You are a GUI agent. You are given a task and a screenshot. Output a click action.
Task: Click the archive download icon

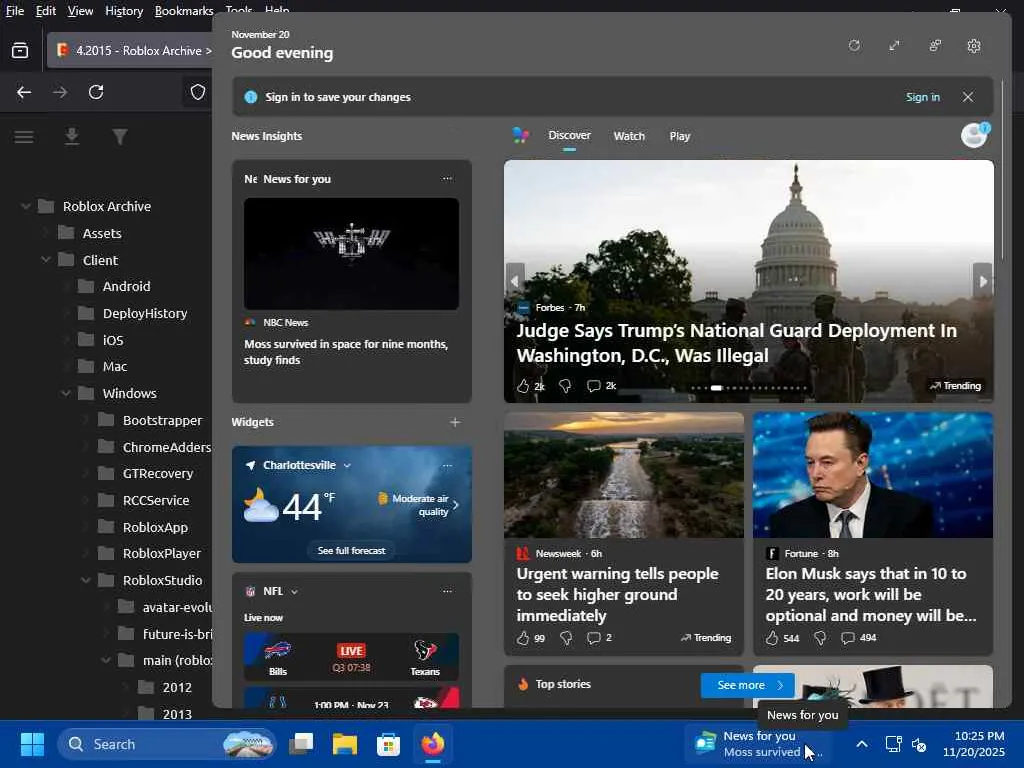72,136
